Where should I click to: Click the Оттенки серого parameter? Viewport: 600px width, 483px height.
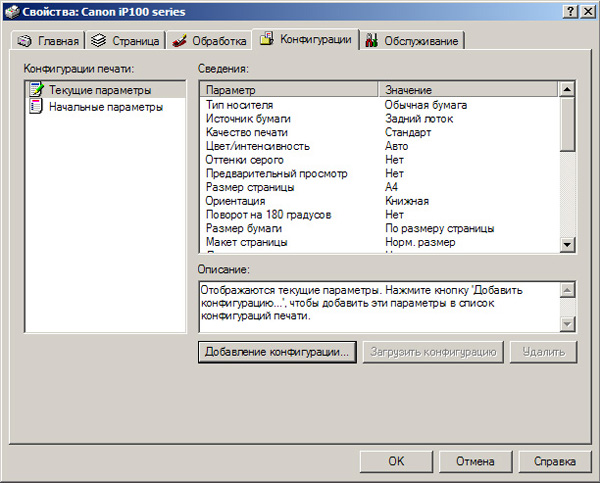click(x=245, y=160)
